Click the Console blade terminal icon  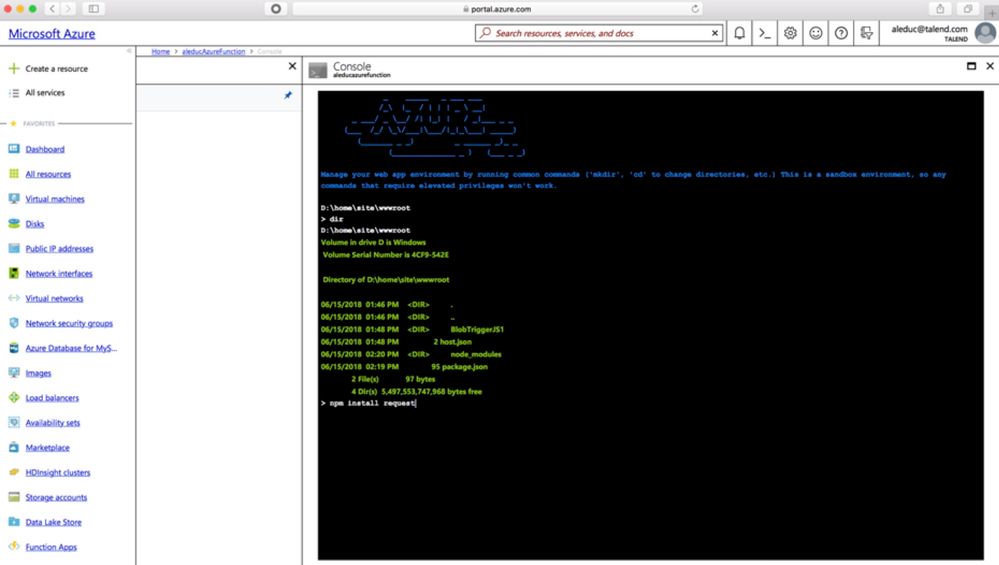coord(317,70)
